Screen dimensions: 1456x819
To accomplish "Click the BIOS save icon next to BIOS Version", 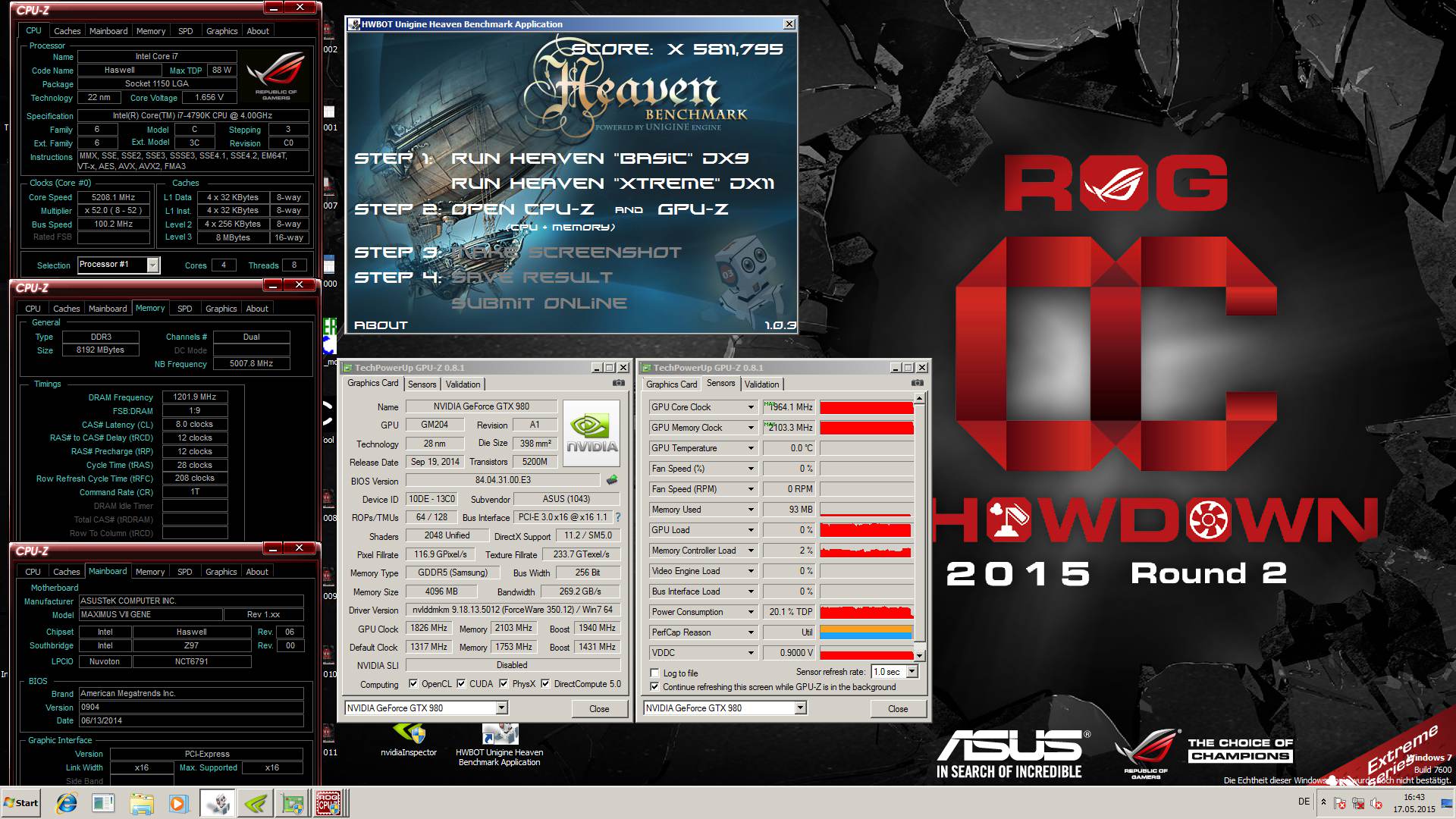I will [612, 480].
